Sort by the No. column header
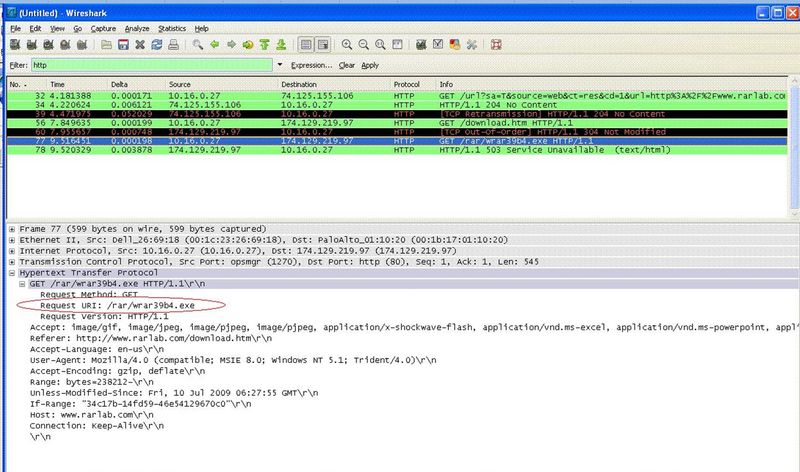800x472 pixels. click(26, 84)
